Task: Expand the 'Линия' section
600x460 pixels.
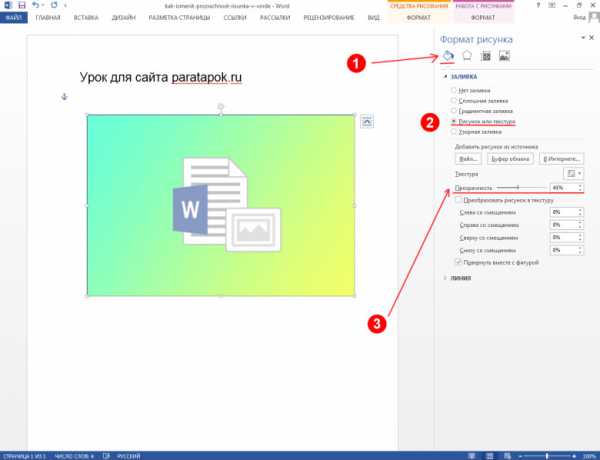Action: point(460,278)
